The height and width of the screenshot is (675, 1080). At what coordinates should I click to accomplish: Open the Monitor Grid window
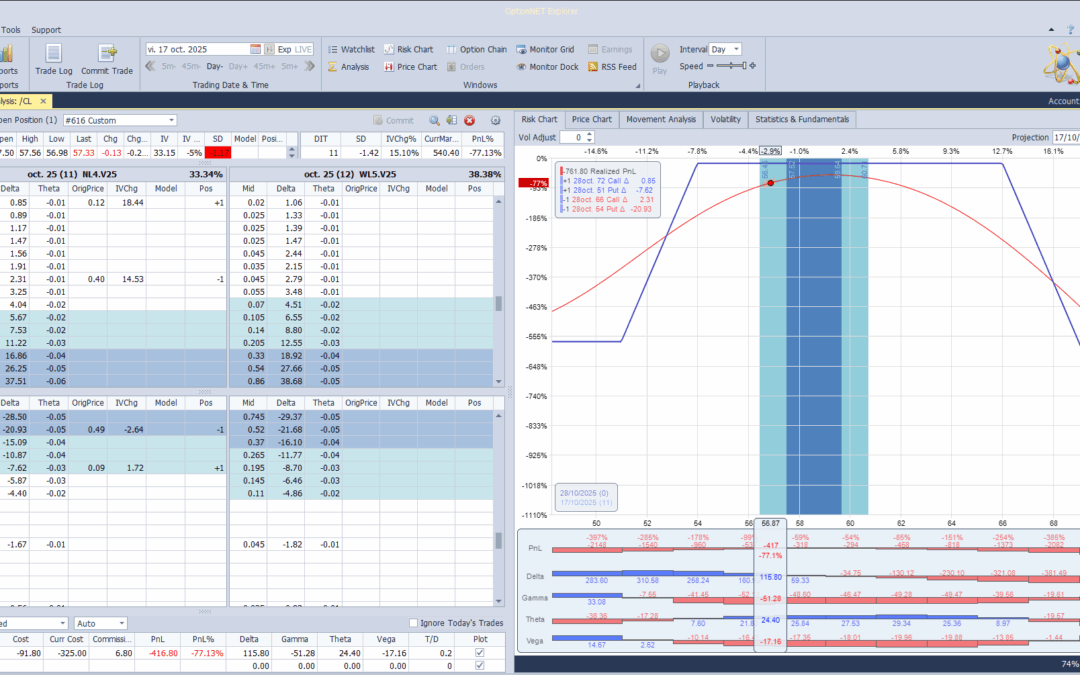[546, 50]
